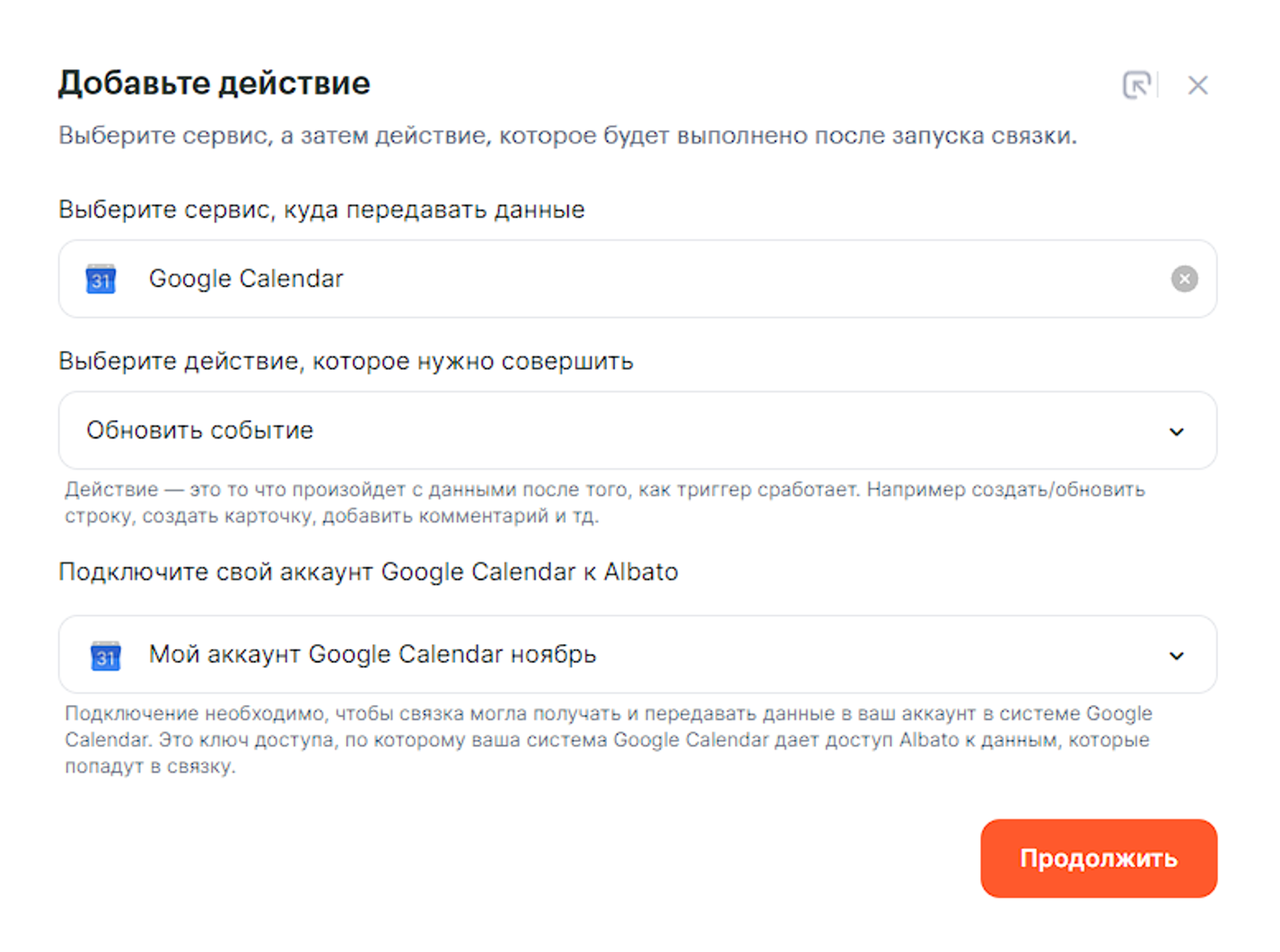Viewport: 1280px width, 952px height.
Task: Click the hint text about trigger actions
Action: (603, 502)
